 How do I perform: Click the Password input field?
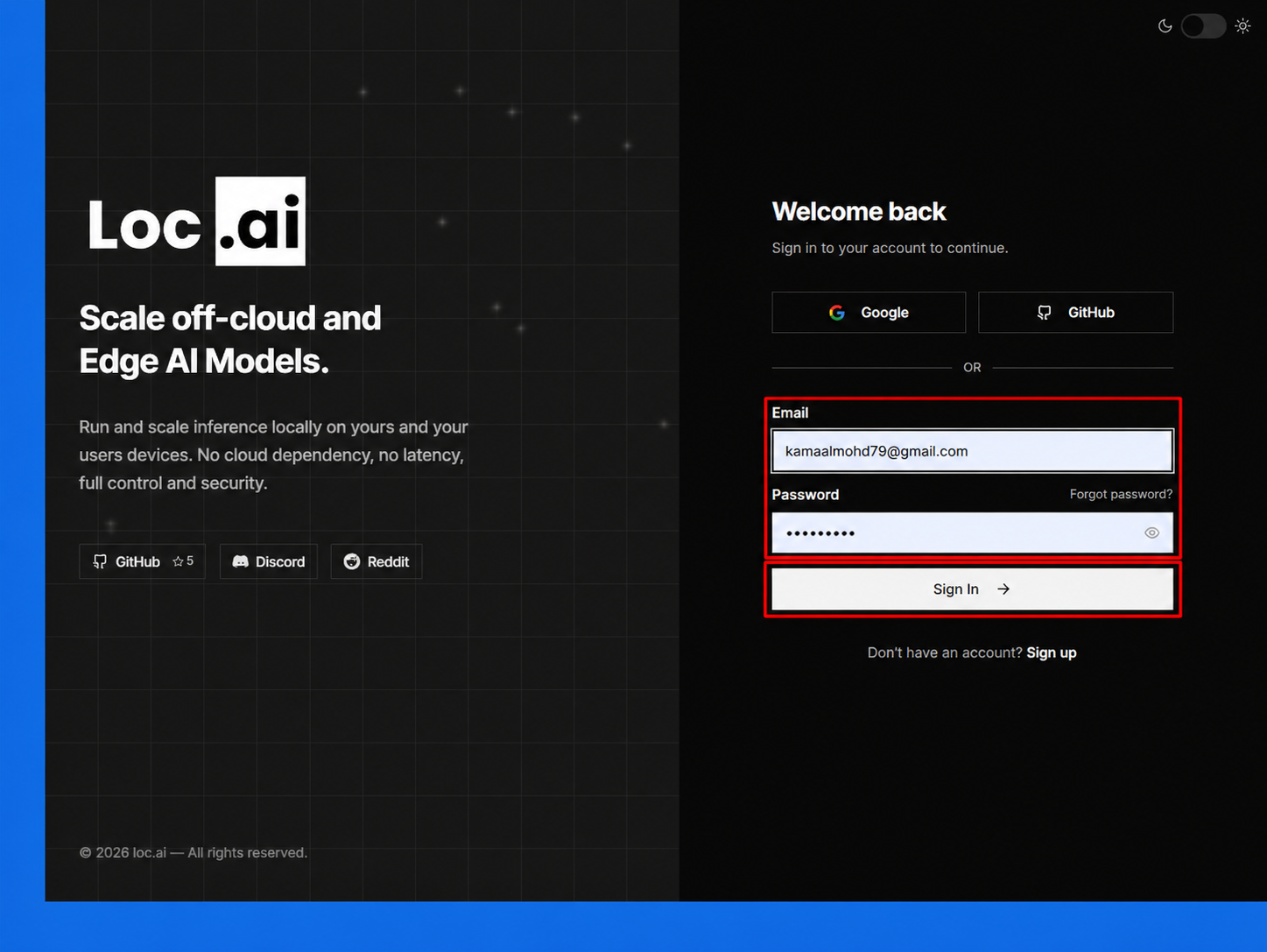(x=972, y=532)
